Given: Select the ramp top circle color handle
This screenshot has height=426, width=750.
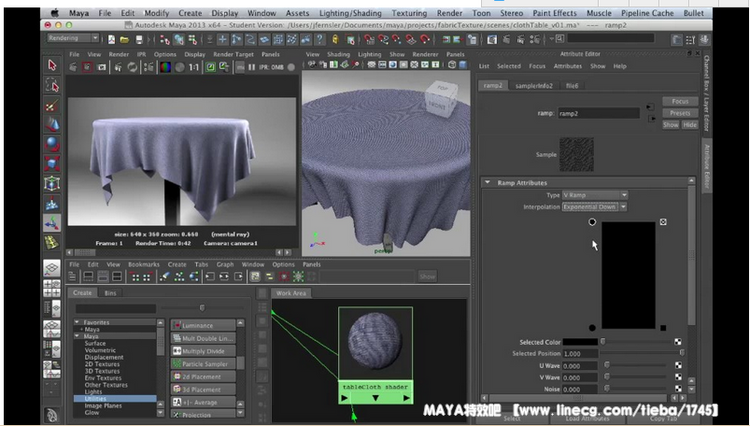Looking at the screenshot, I should pyautogui.click(x=592, y=222).
